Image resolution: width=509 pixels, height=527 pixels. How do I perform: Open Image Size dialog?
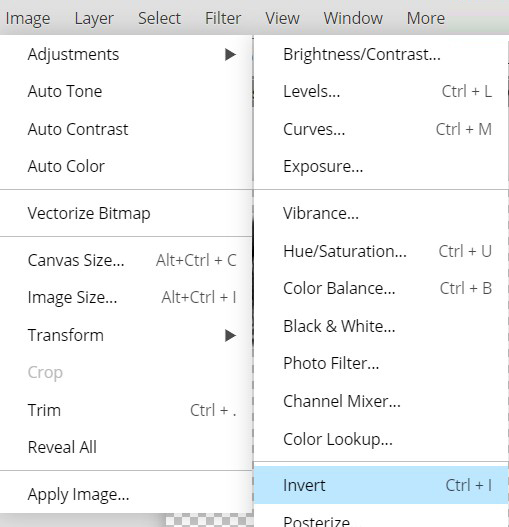126,297
